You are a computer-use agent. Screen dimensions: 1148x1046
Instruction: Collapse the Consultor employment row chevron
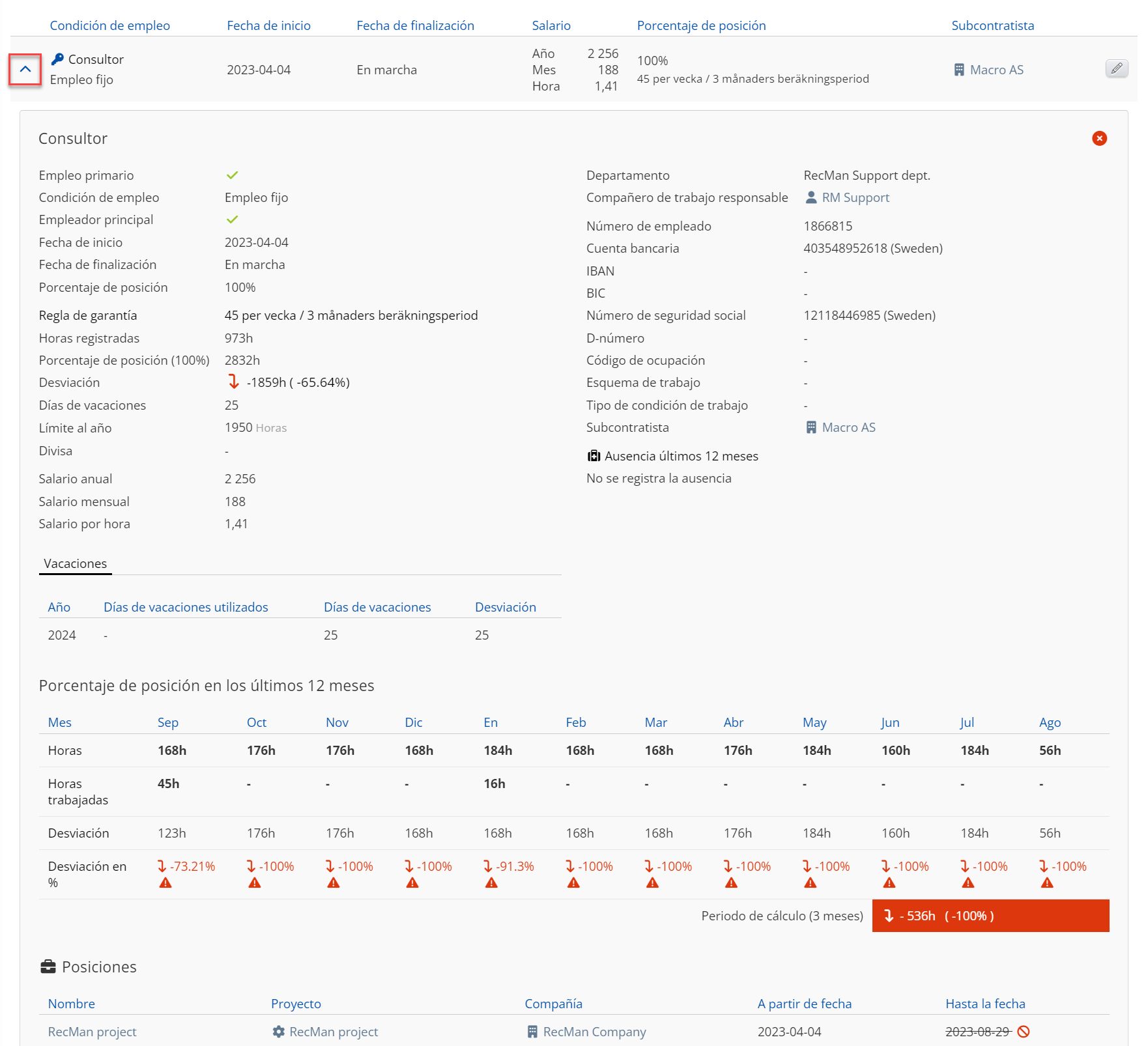click(25, 69)
